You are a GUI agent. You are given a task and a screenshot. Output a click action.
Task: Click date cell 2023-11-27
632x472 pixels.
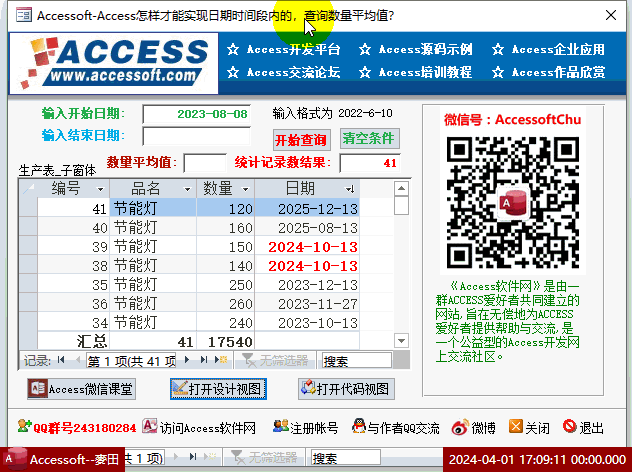(307, 304)
